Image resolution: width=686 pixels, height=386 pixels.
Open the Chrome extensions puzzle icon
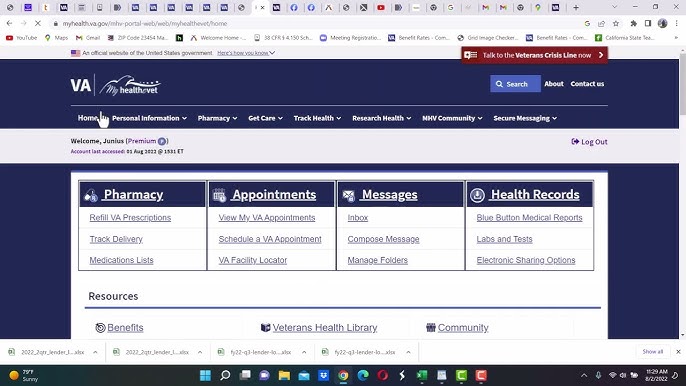634,23
